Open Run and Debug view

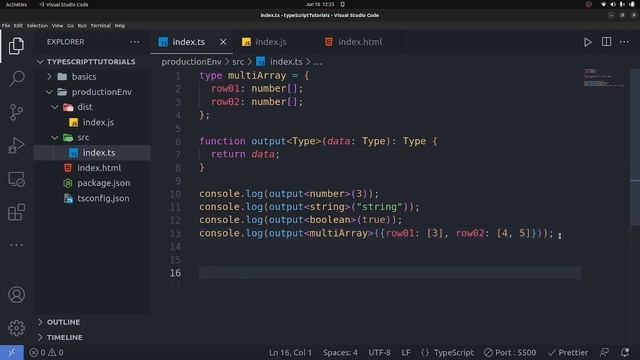tap(16, 145)
